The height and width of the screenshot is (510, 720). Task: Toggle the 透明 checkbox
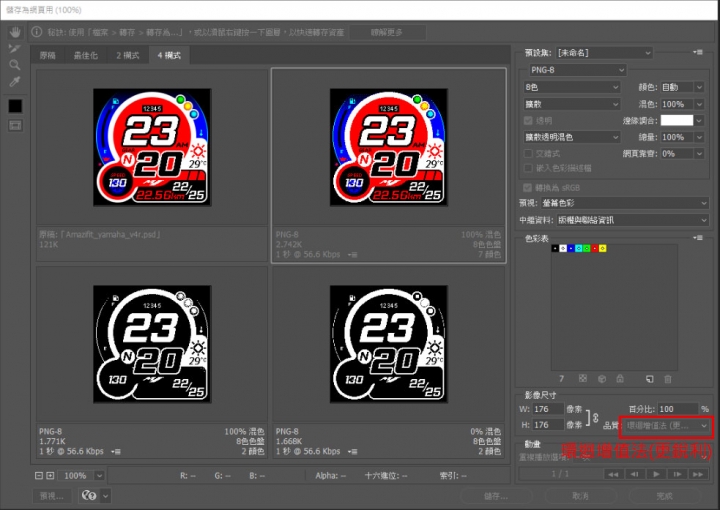tap(528, 121)
